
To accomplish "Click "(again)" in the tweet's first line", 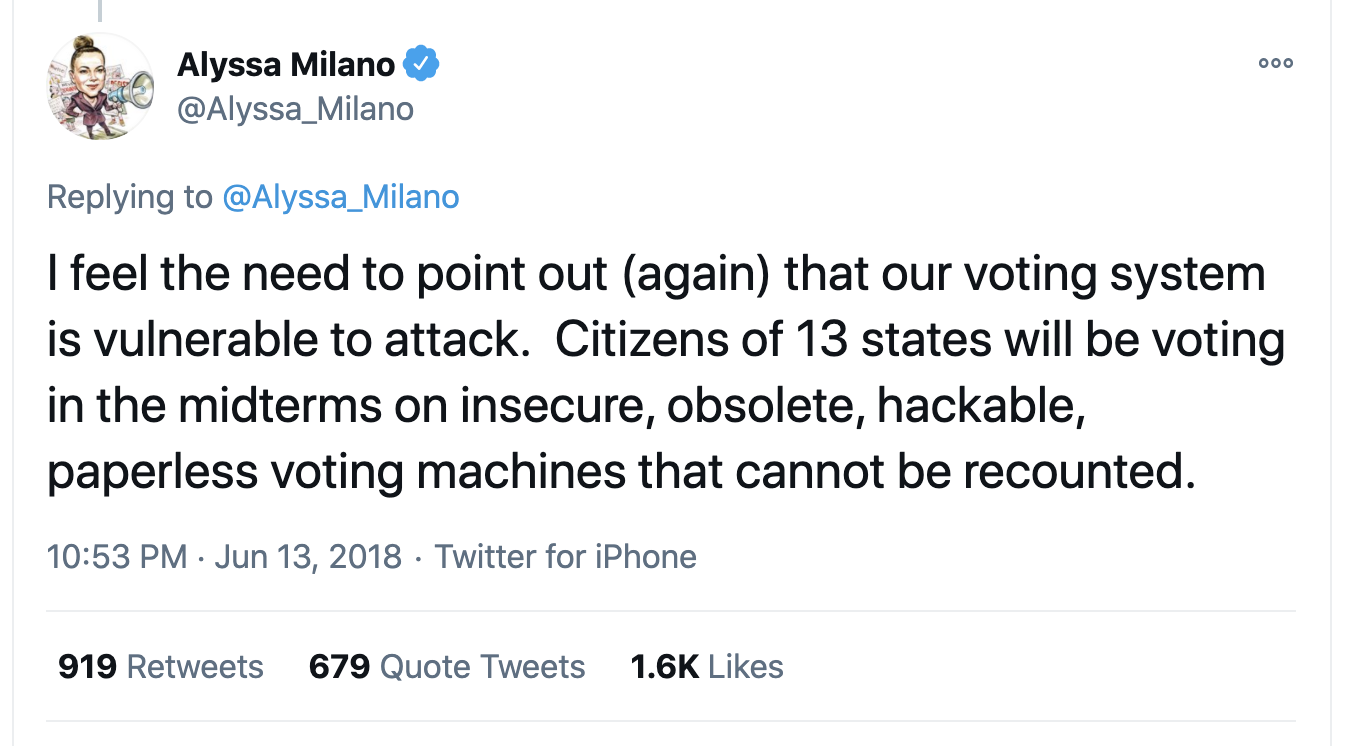I will point(694,275).
